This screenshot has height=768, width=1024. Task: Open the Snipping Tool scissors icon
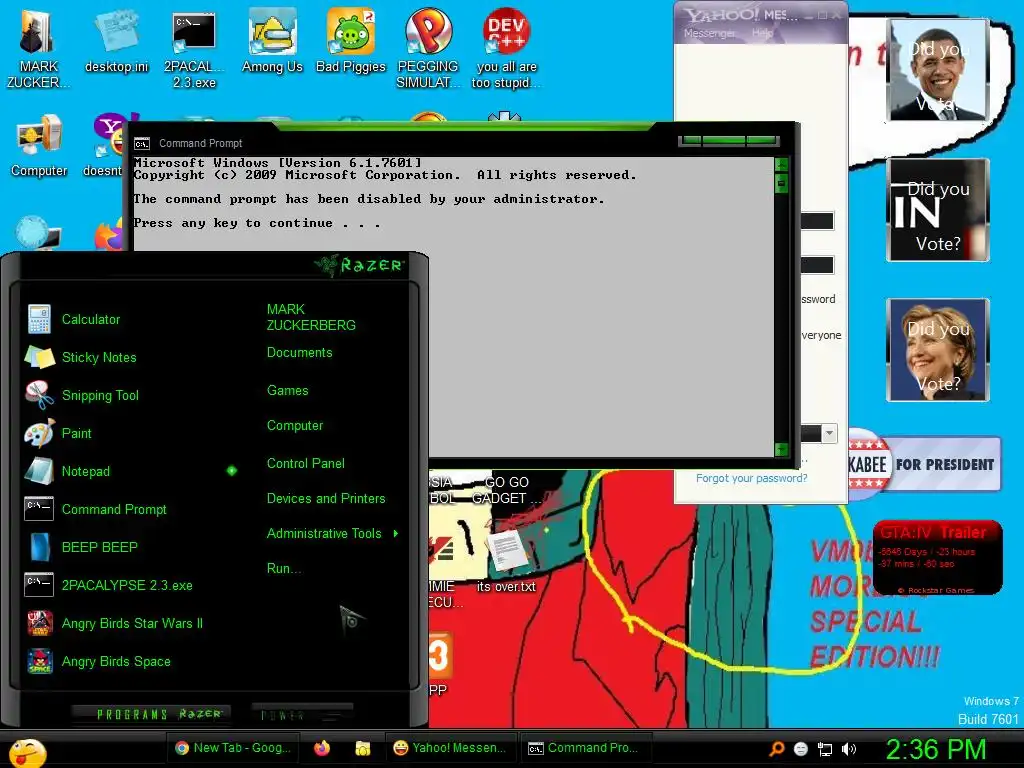point(39,395)
